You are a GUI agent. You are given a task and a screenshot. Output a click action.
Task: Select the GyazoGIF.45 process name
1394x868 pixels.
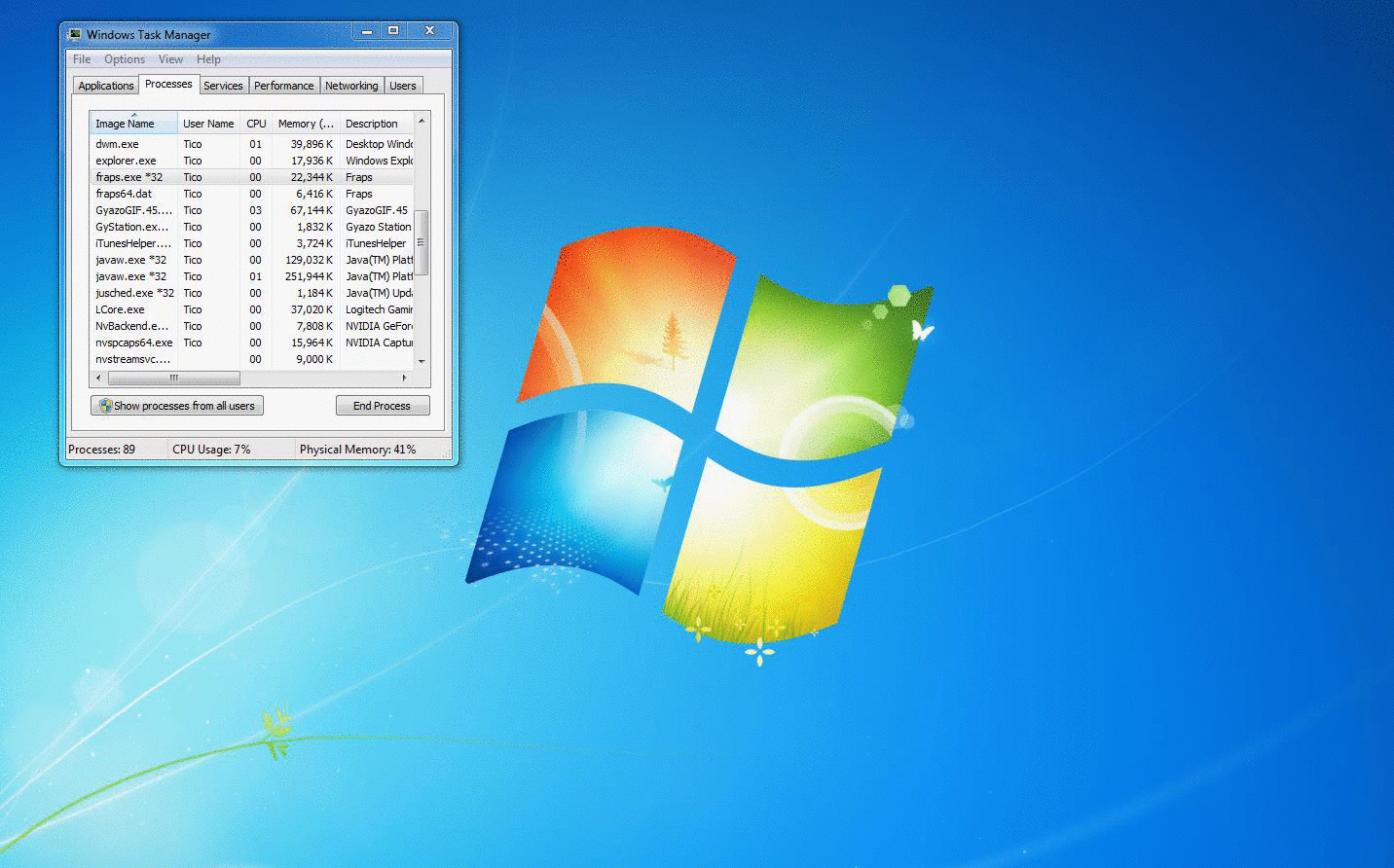(133, 210)
